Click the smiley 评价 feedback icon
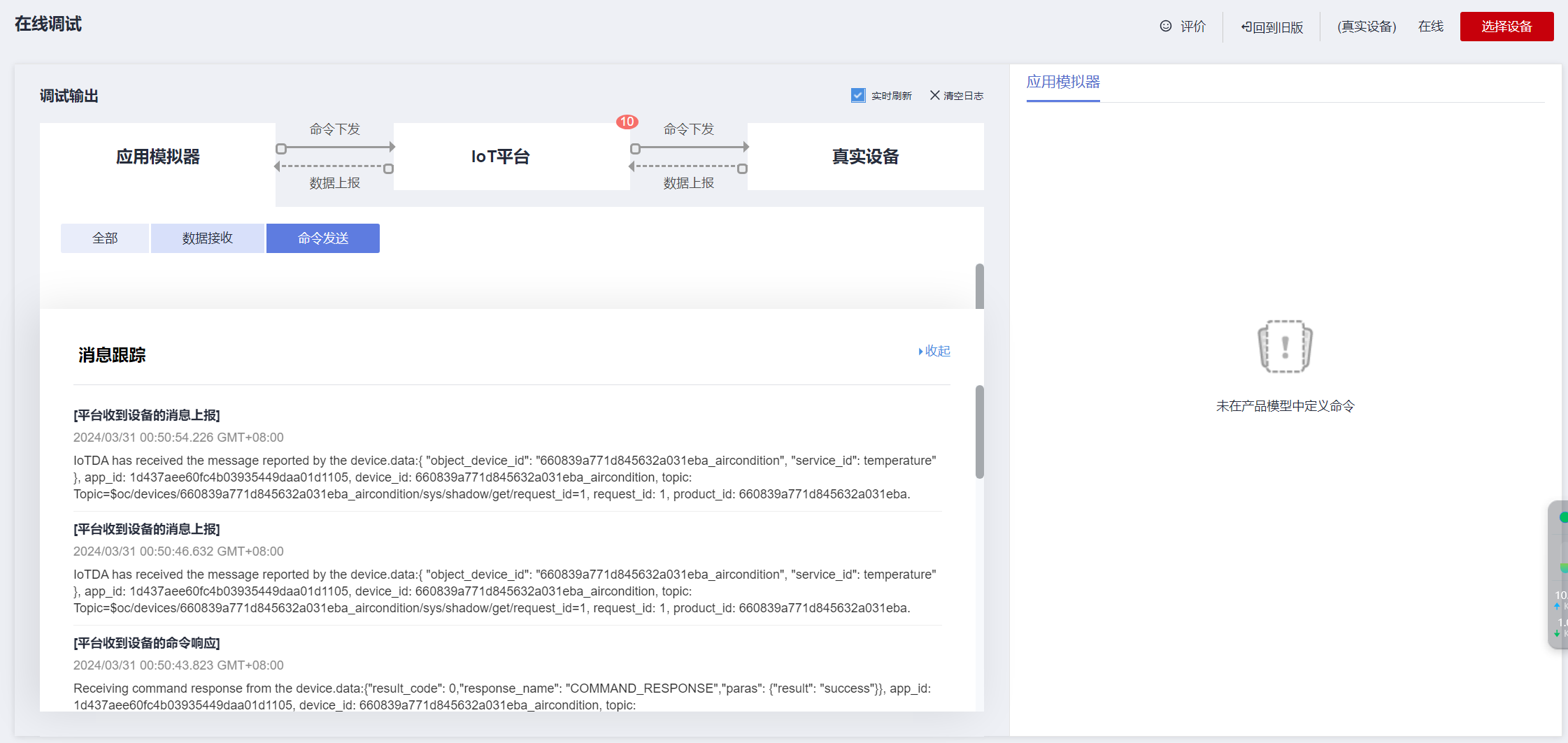Viewport: 1568px width, 743px height. tap(1165, 26)
